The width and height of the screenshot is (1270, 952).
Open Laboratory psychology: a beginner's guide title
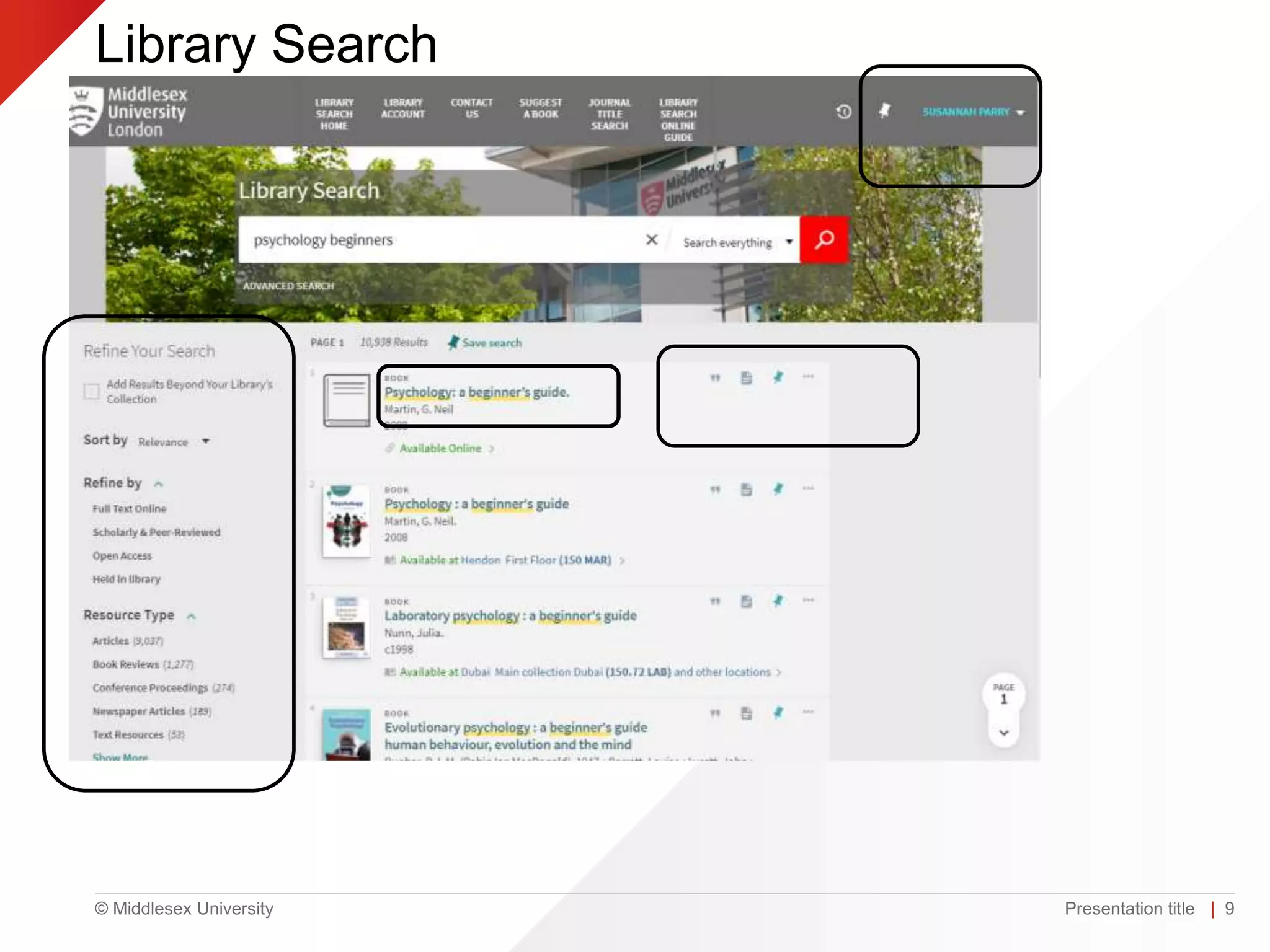[x=510, y=616]
